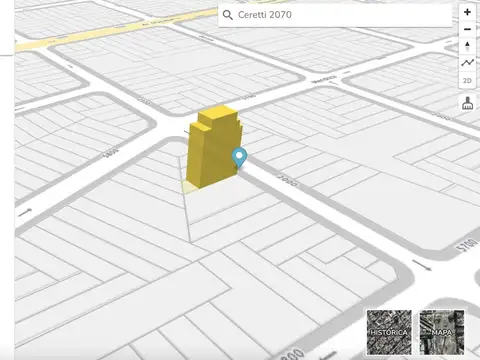
Task: Click the '5700' street number label
Action: (x=466, y=245)
